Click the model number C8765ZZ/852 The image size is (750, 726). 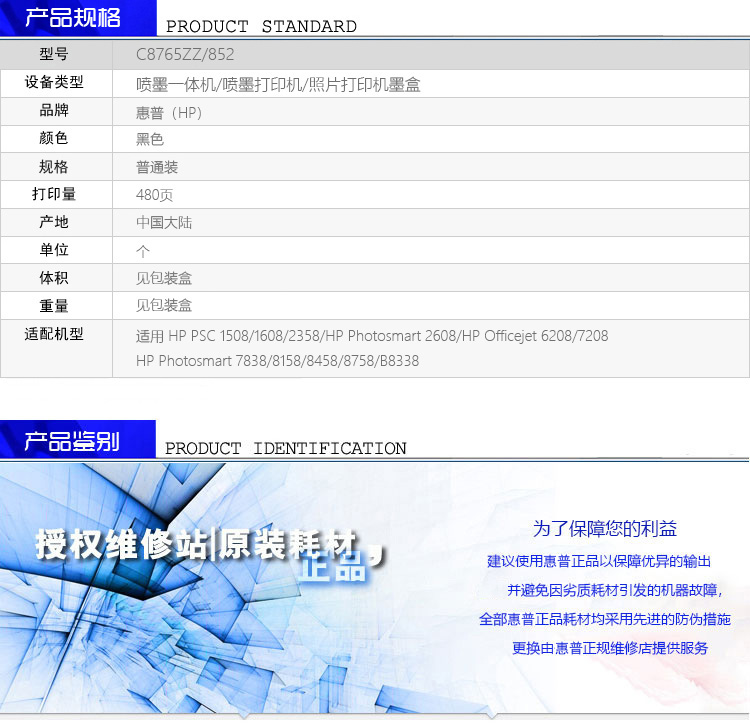click(x=185, y=55)
